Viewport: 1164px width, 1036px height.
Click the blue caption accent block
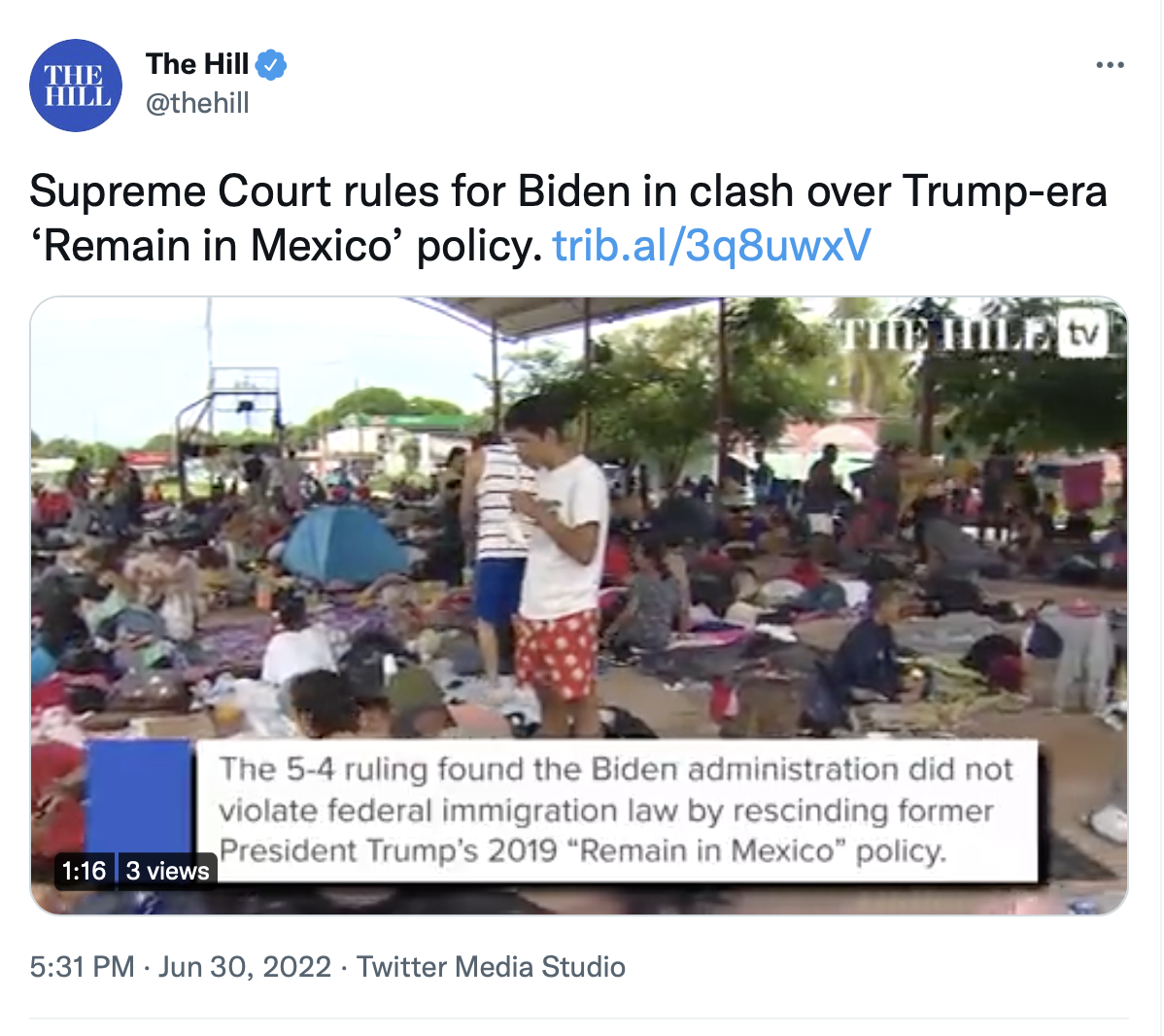[x=140, y=797]
